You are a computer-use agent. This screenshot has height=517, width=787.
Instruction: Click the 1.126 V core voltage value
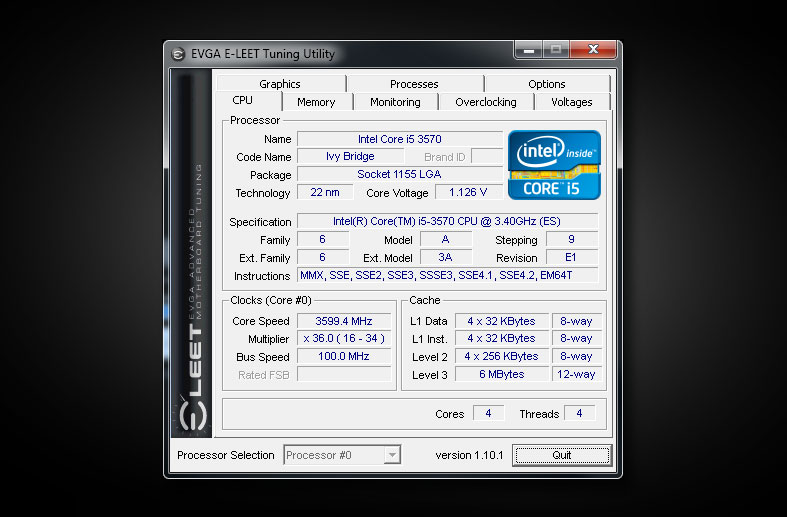coord(468,192)
